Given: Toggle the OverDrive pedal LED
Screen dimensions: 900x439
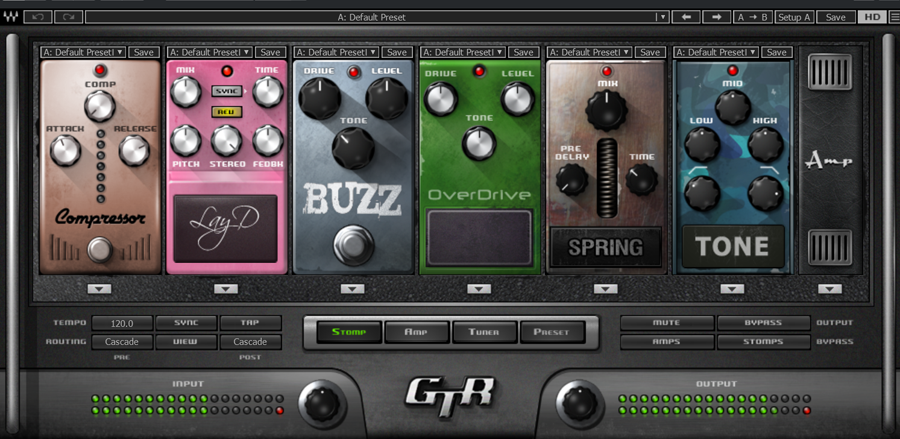Looking at the screenshot, I should tap(479, 71).
